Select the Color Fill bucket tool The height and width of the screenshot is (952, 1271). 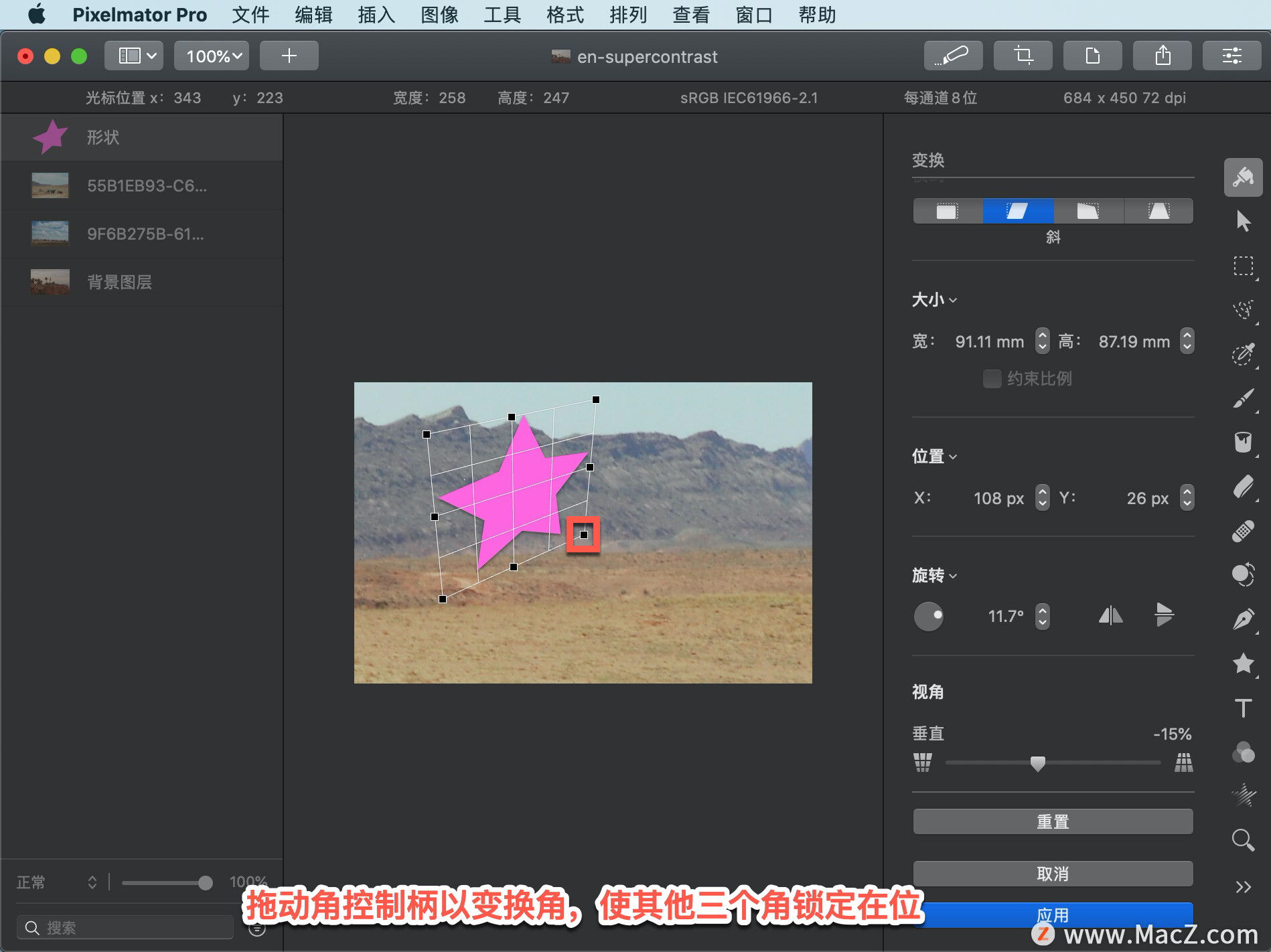1243,443
